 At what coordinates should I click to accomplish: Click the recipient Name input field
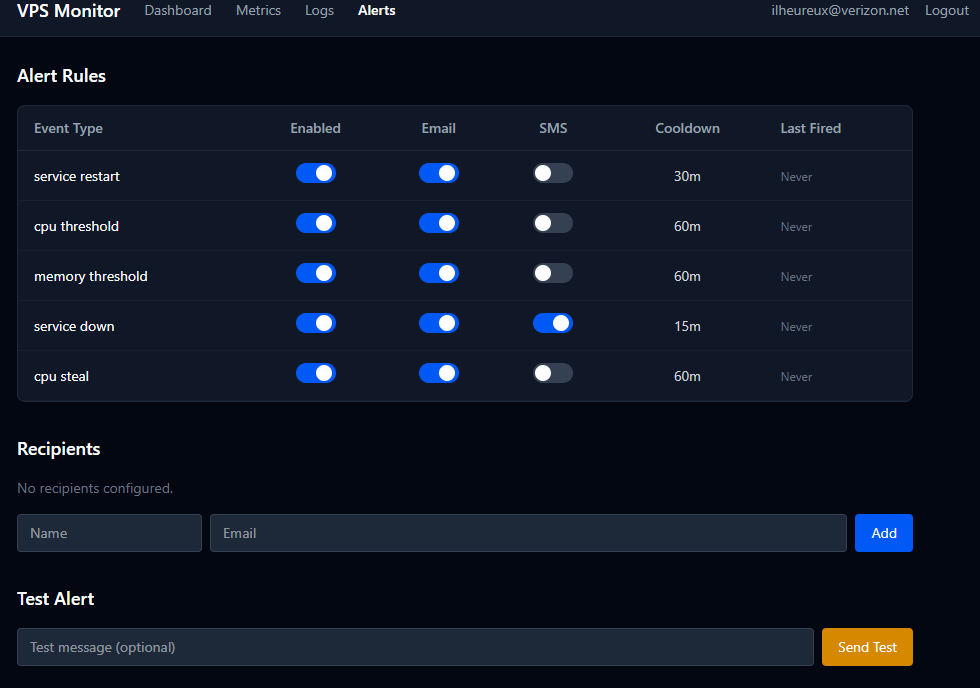pyautogui.click(x=108, y=532)
